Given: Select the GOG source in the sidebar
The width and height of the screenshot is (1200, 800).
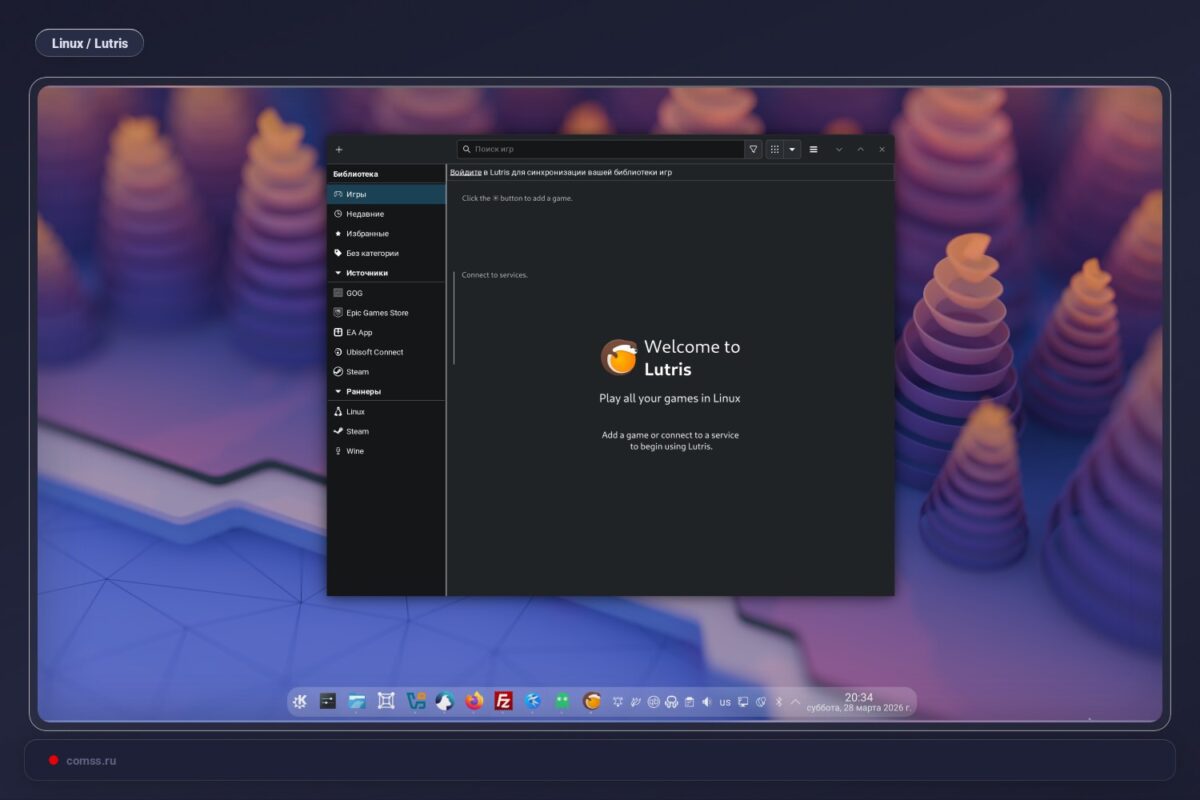Looking at the screenshot, I should click(352, 292).
